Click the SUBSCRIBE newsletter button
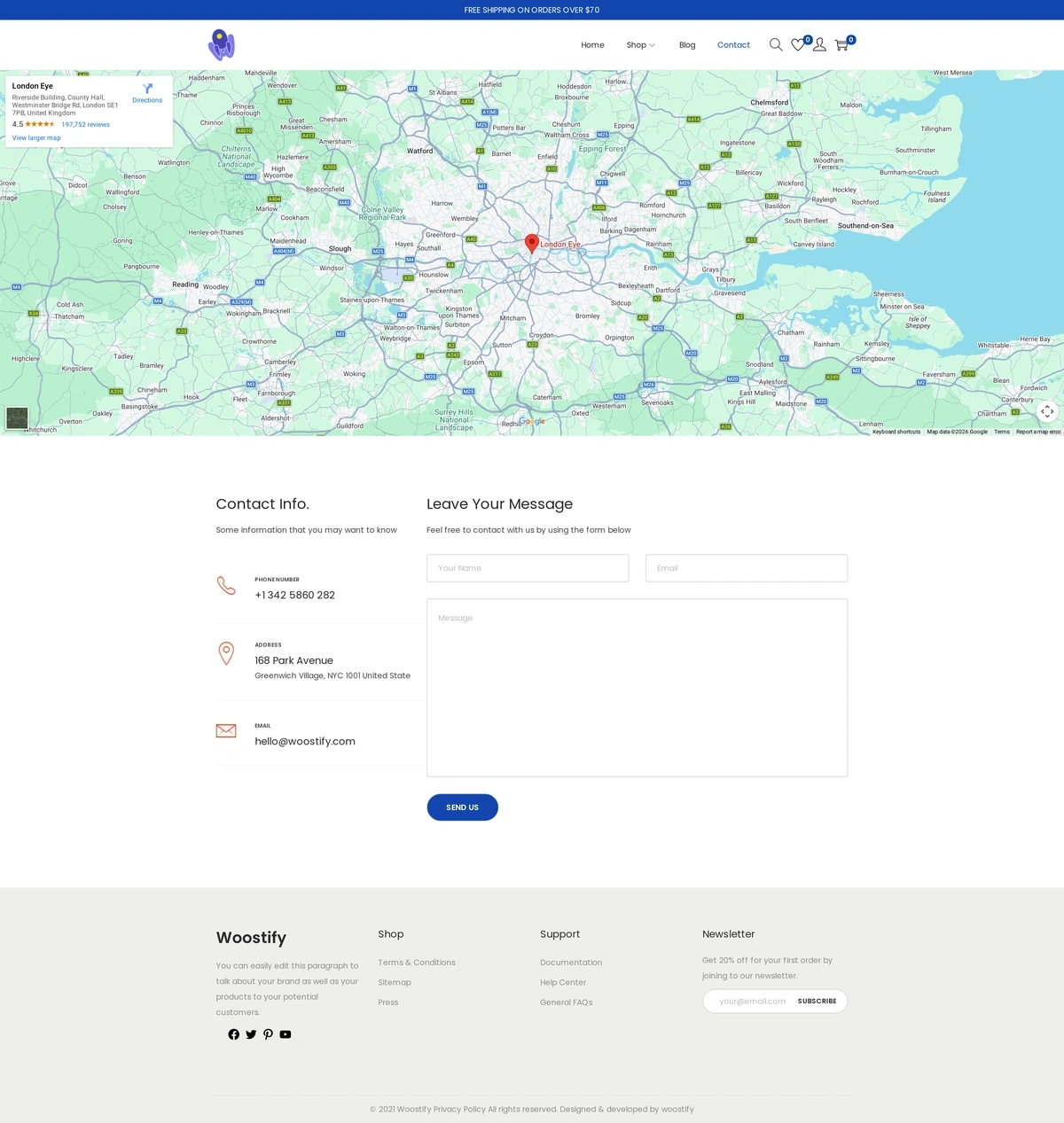 point(817,1001)
